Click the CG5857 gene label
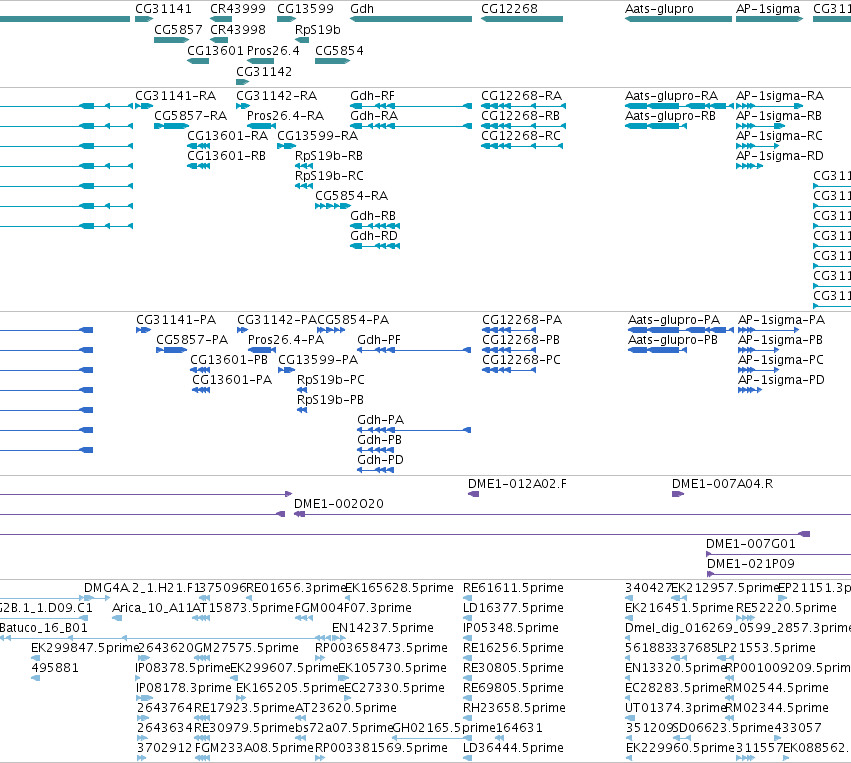 click(x=178, y=29)
